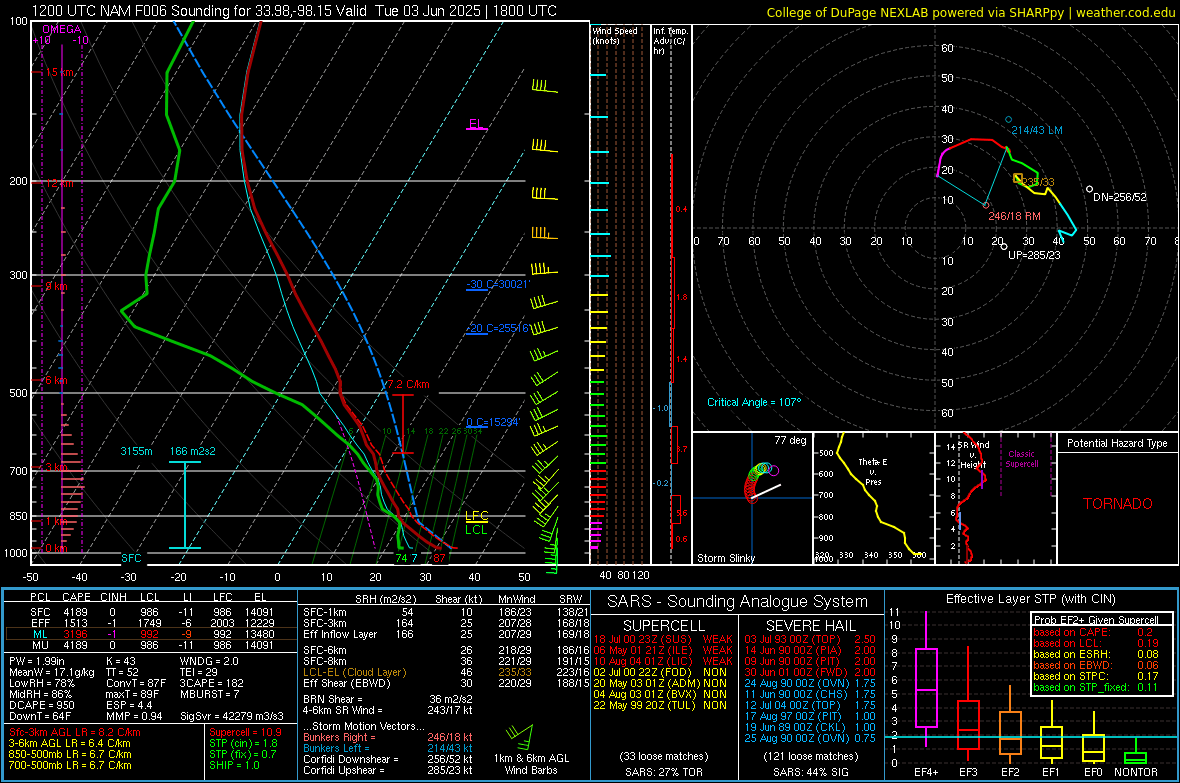The height and width of the screenshot is (783, 1180).
Task: Click the cyan SFC label on skew-T
Action: tap(131, 558)
